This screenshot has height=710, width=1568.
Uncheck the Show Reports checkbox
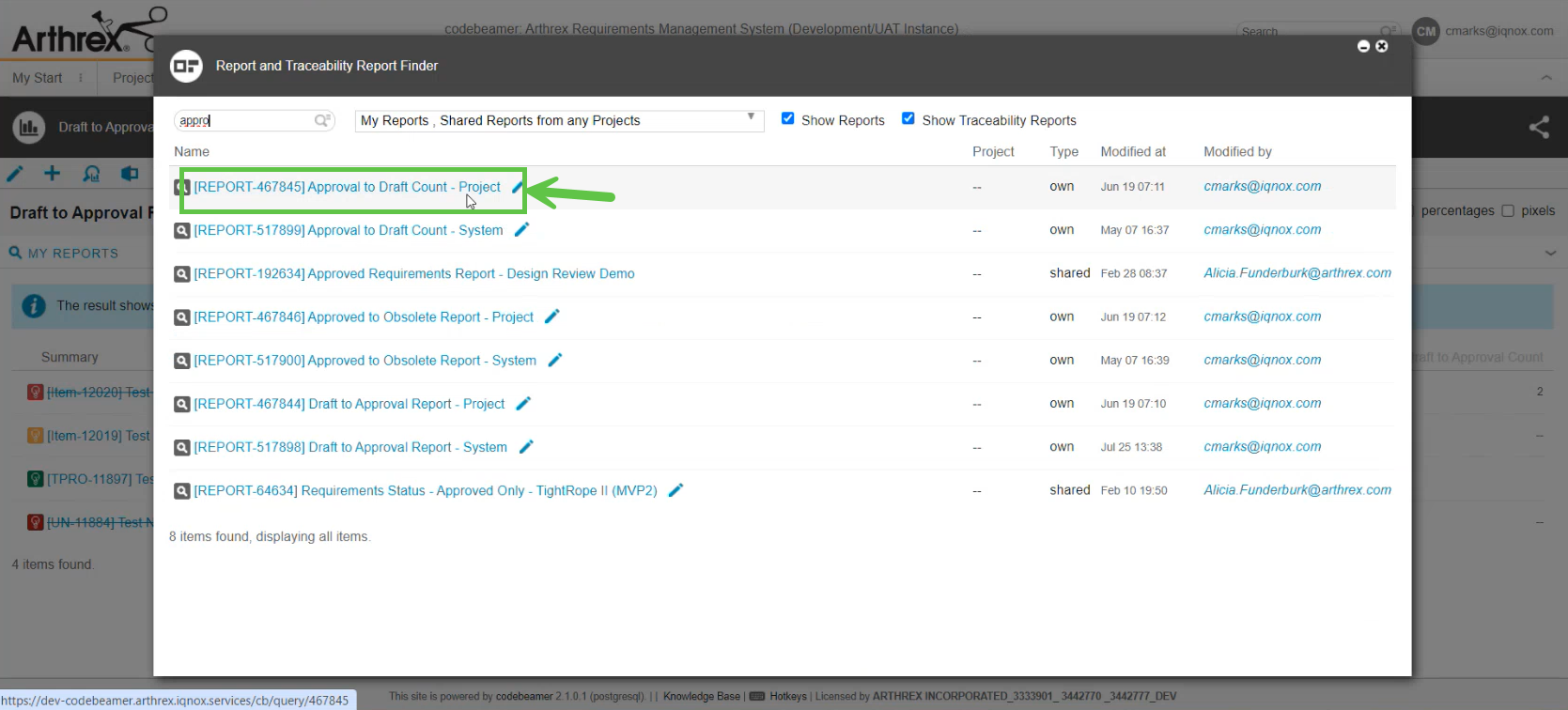(x=788, y=118)
